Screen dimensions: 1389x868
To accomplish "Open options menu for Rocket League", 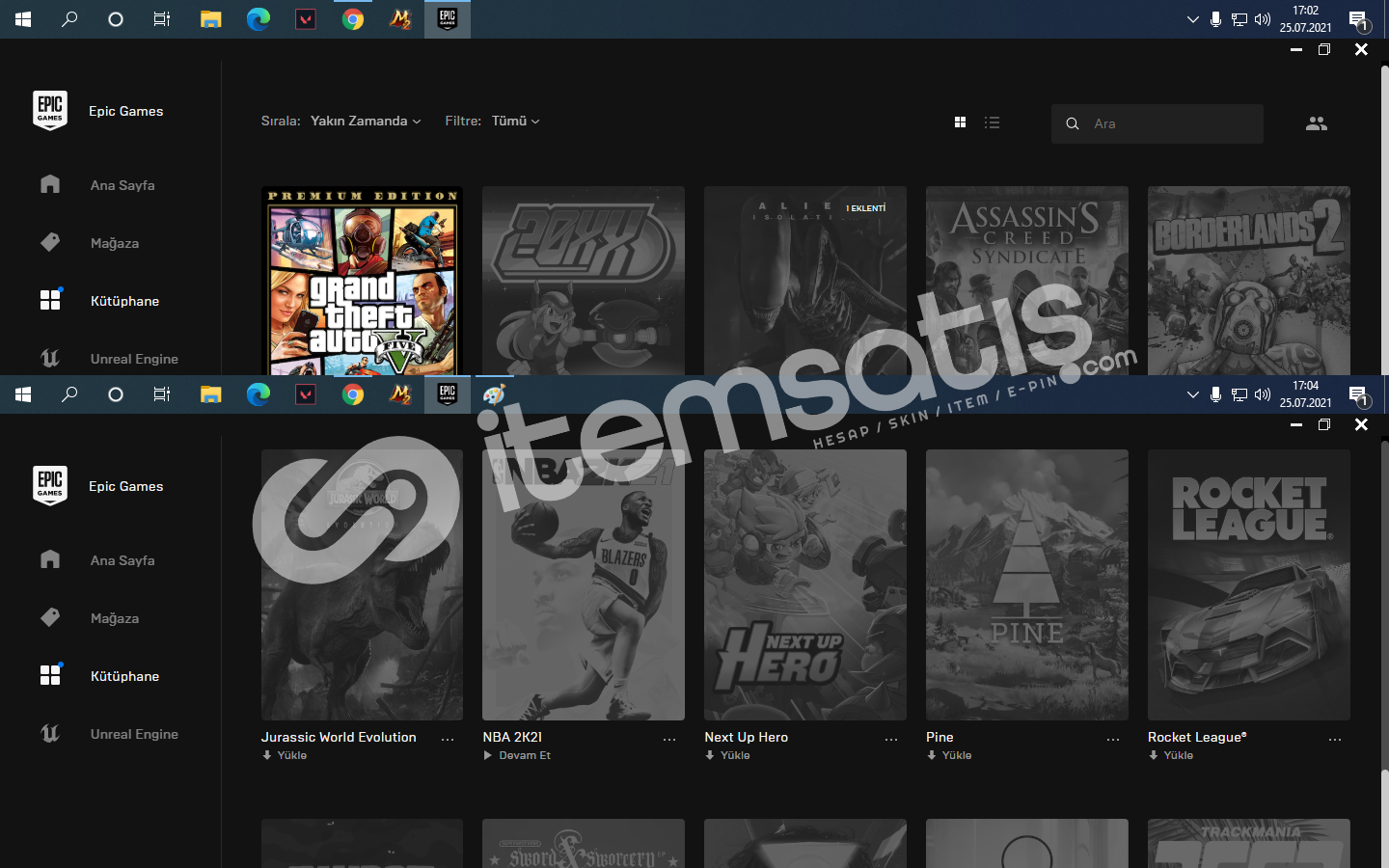I will (1335, 739).
